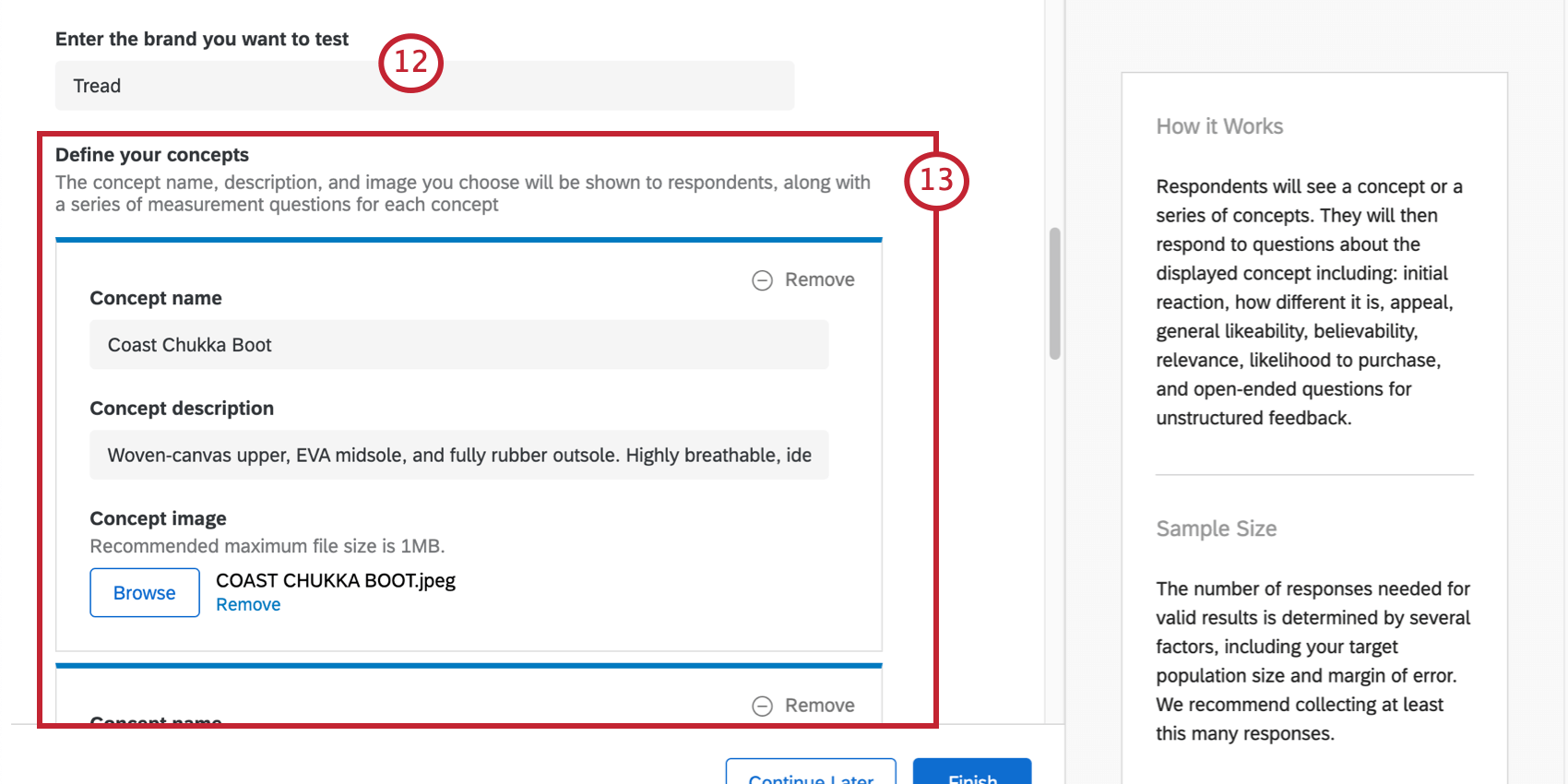Click the COAST CHUKKA BOOT.jpeg file name
The image size is (1568, 784).
(x=336, y=581)
